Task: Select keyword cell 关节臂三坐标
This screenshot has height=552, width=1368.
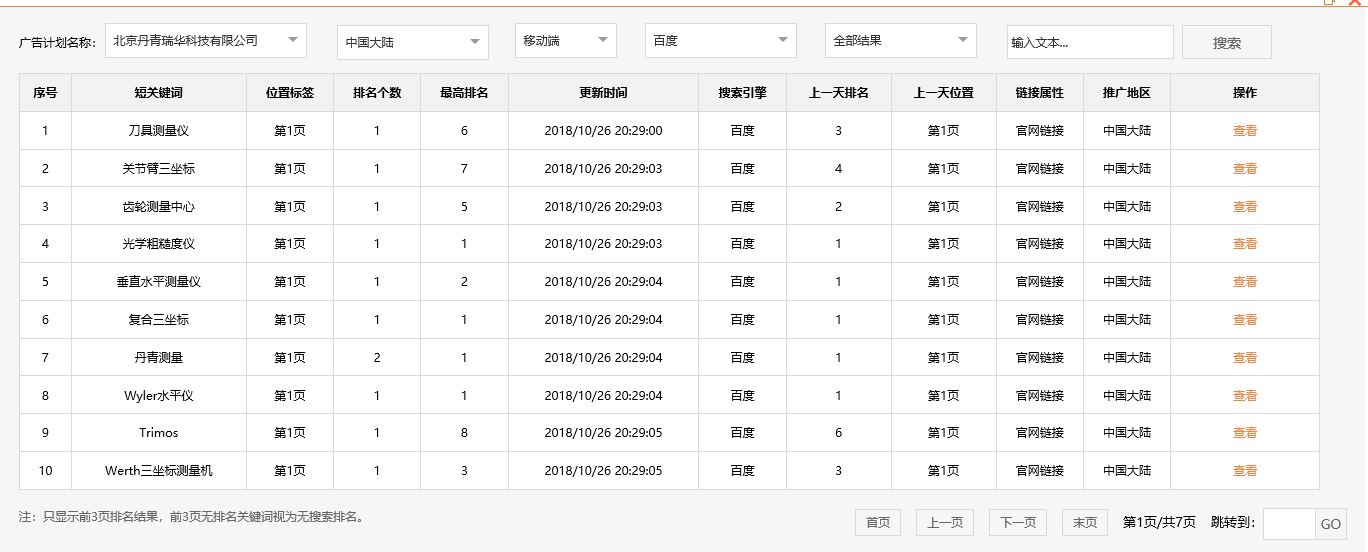Action: [159, 169]
